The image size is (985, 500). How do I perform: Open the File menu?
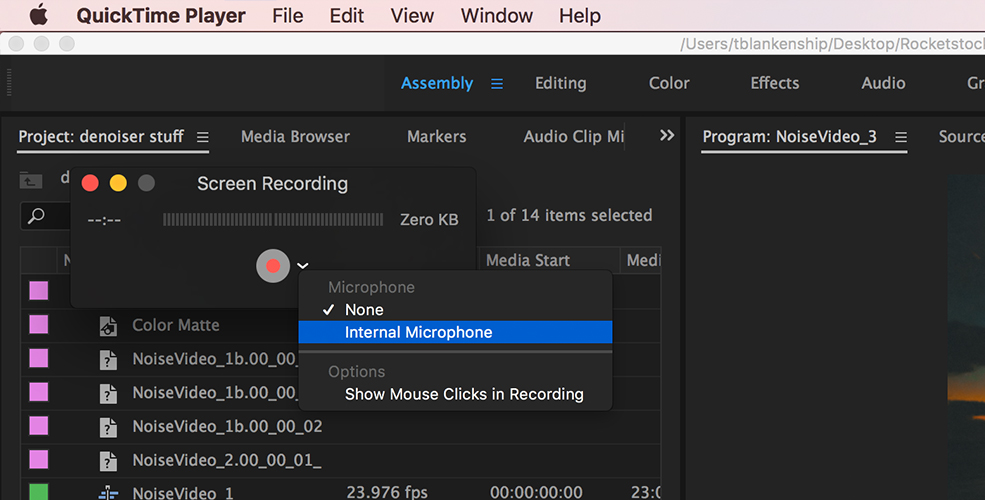click(288, 15)
